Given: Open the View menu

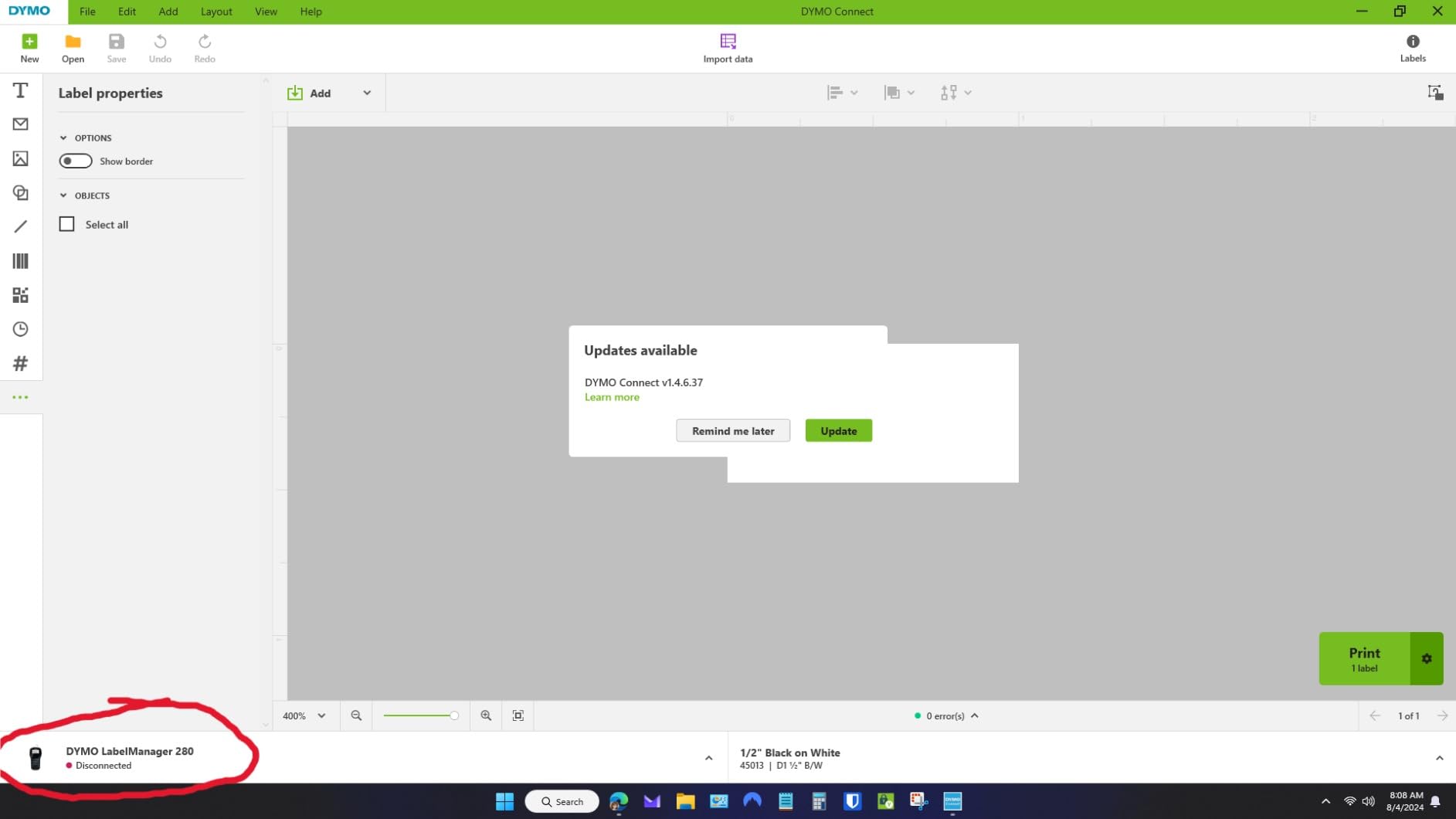Looking at the screenshot, I should coord(266,12).
